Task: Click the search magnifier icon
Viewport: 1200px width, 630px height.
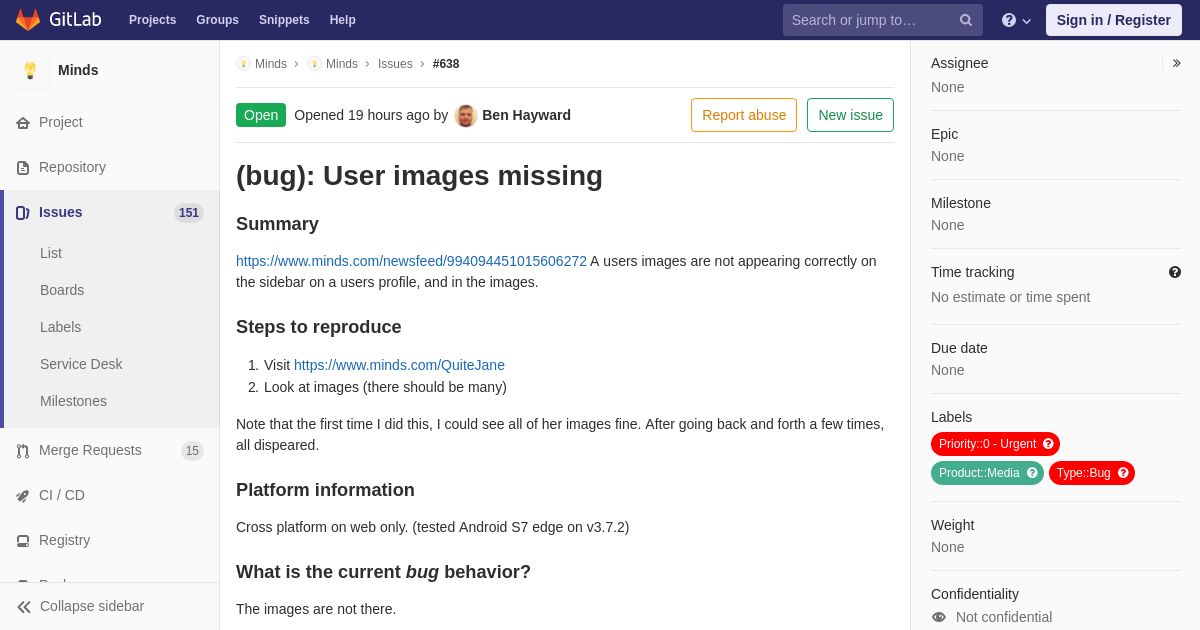Action: [966, 20]
